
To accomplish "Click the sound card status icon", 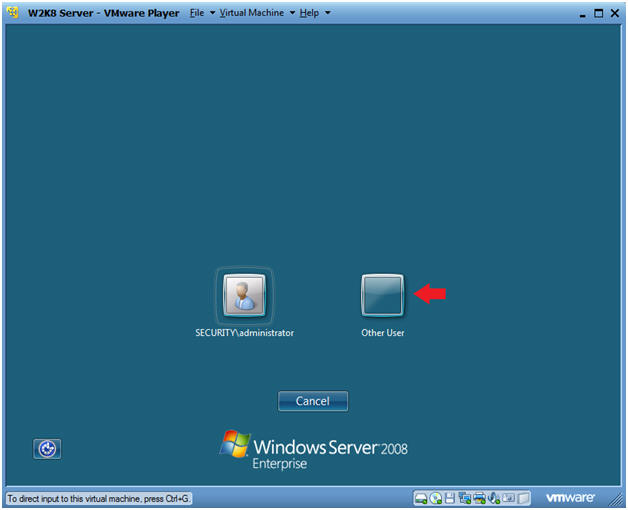I will 494,498.
